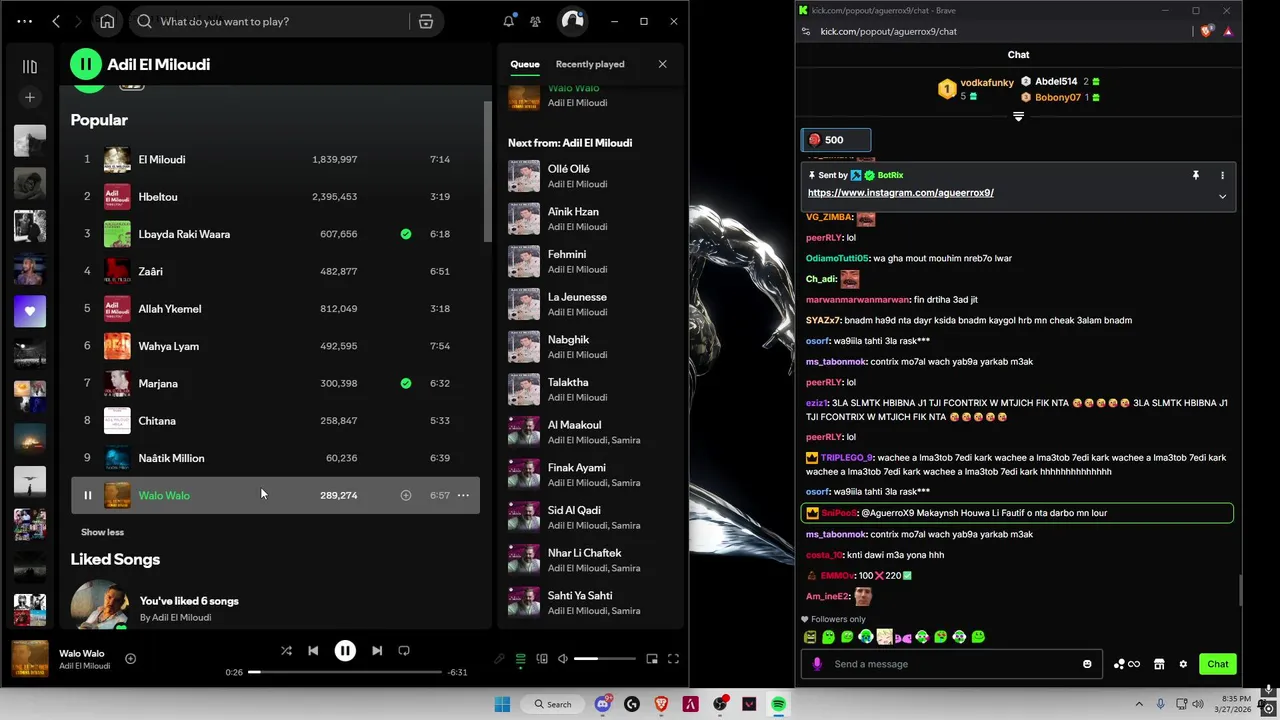The image size is (1280, 720).
Task: Unpin the BotRix message pin icon
Action: pos(1195,175)
